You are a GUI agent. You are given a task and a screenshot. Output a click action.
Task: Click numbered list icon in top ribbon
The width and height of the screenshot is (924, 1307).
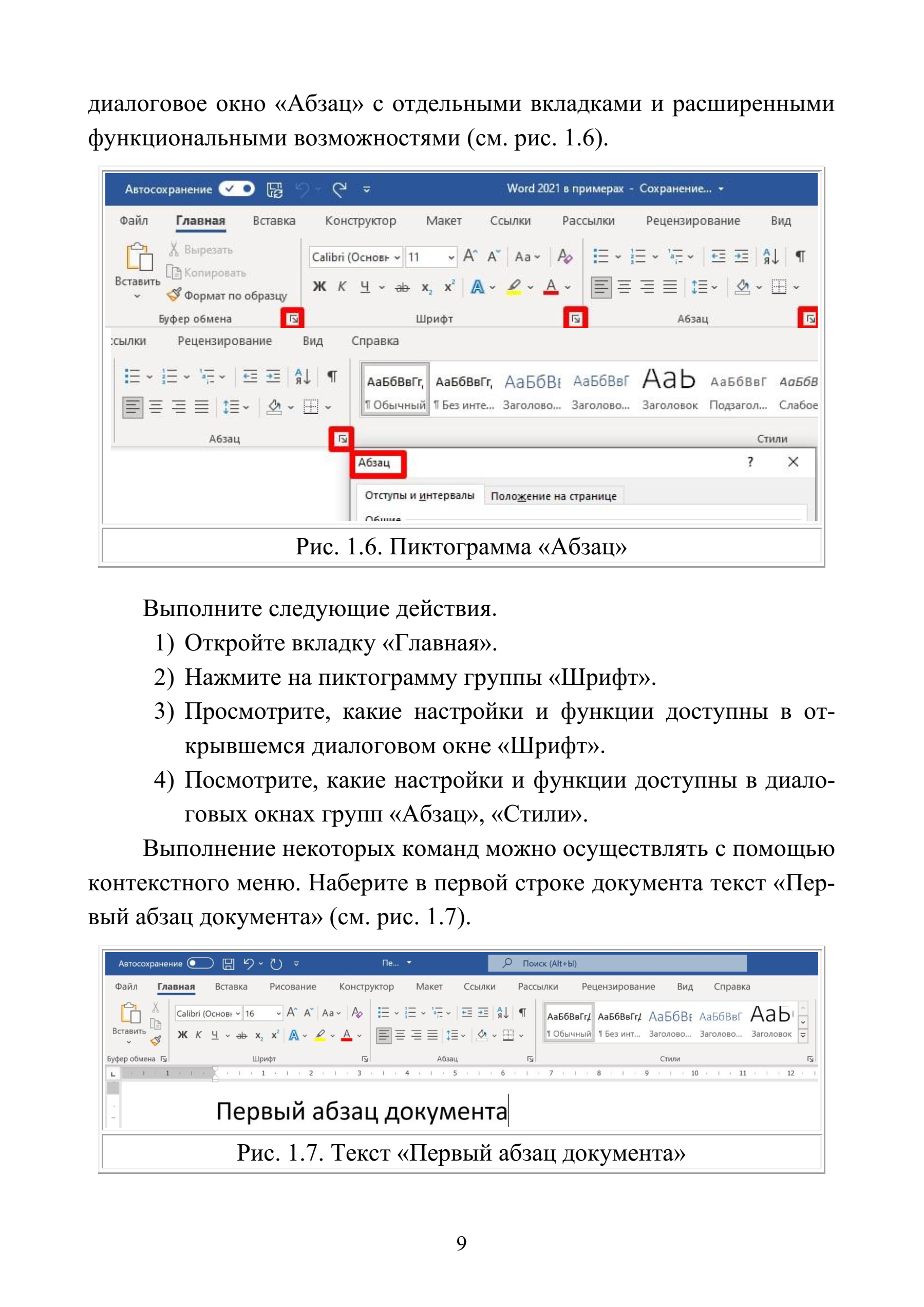pyautogui.click(x=638, y=256)
